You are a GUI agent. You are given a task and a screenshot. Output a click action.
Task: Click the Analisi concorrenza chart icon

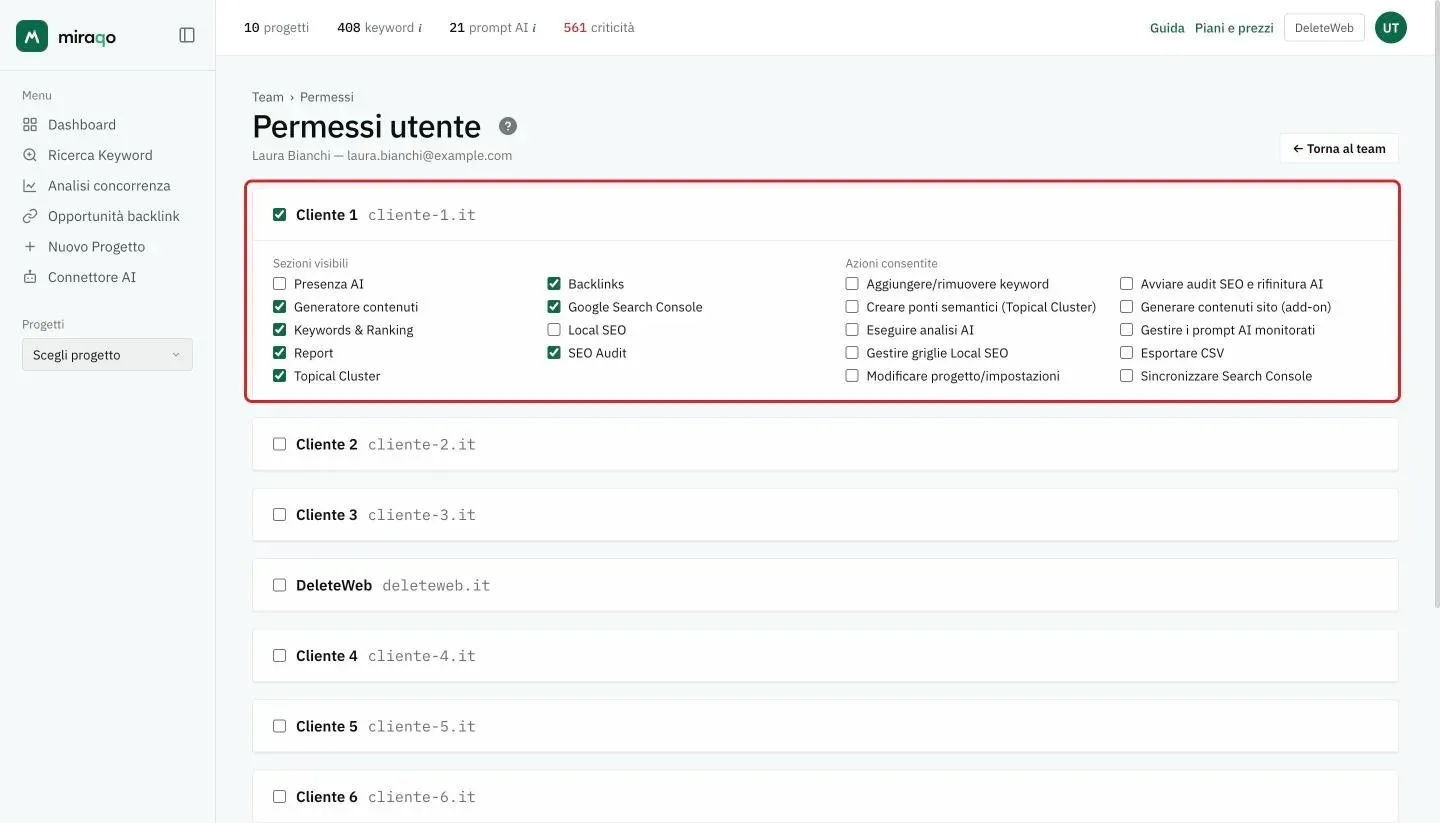[30, 186]
